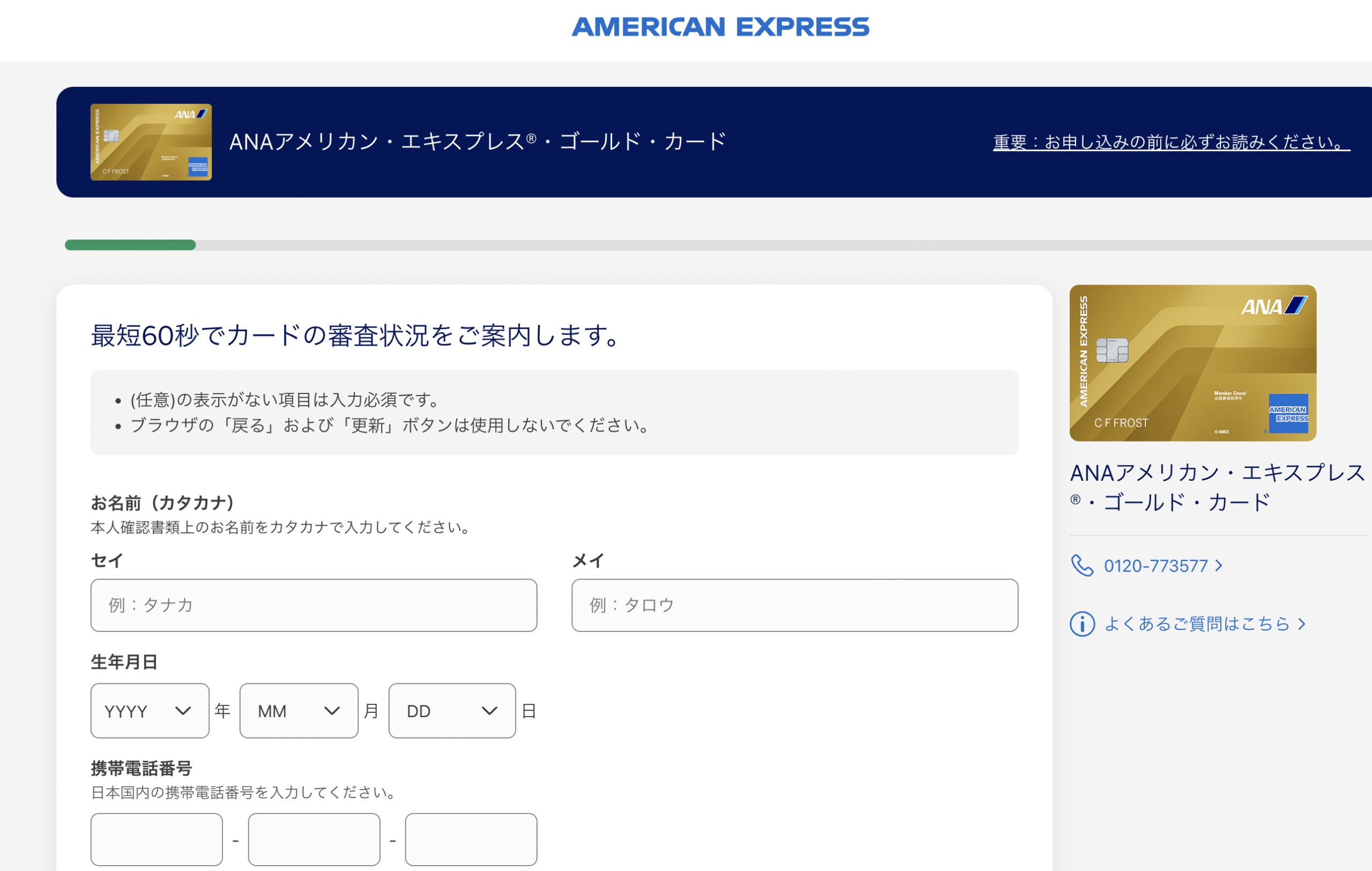Click the green application progress bar
This screenshot has width=1372, height=871.
tap(130, 245)
